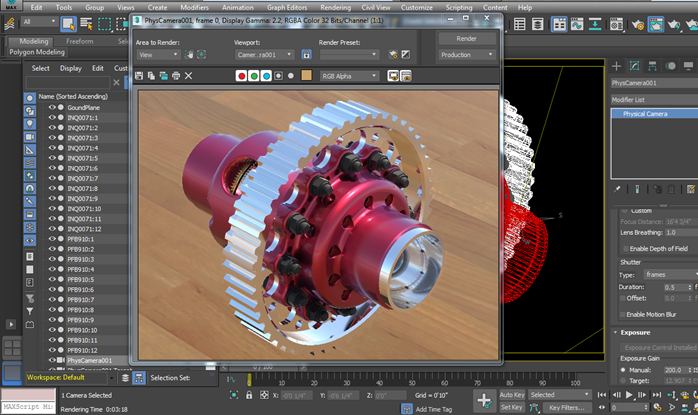698x415 pixels.
Task: Open the shutter Type frames dropdown
Action: click(x=670, y=275)
